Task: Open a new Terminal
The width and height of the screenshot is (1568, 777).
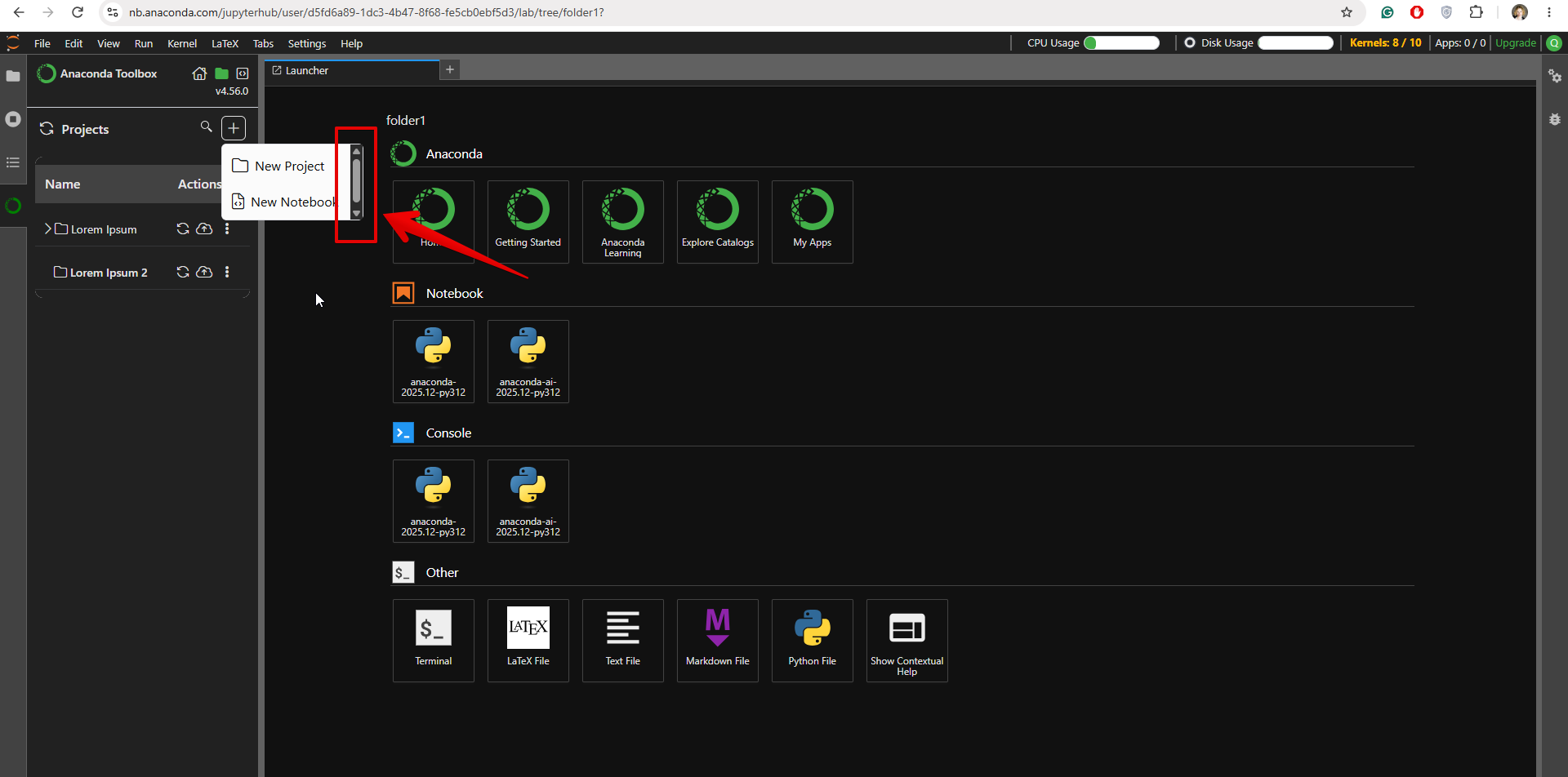Action: [x=434, y=641]
